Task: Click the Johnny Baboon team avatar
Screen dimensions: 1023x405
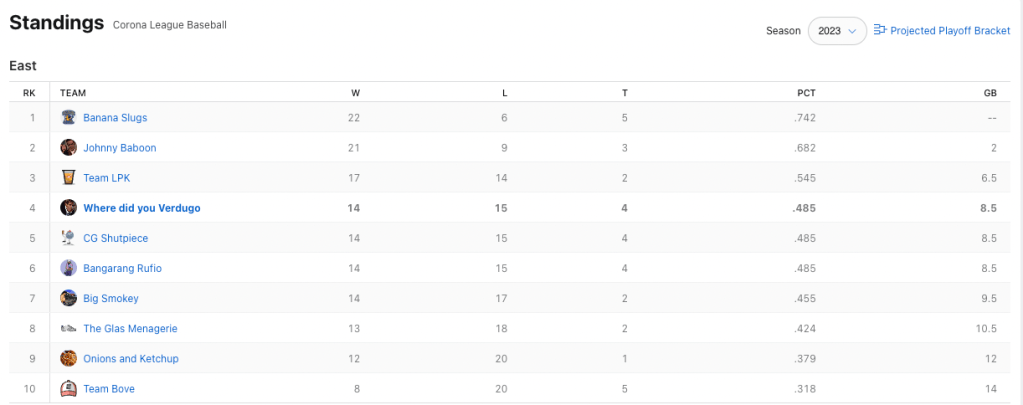Action: tap(69, 148)
